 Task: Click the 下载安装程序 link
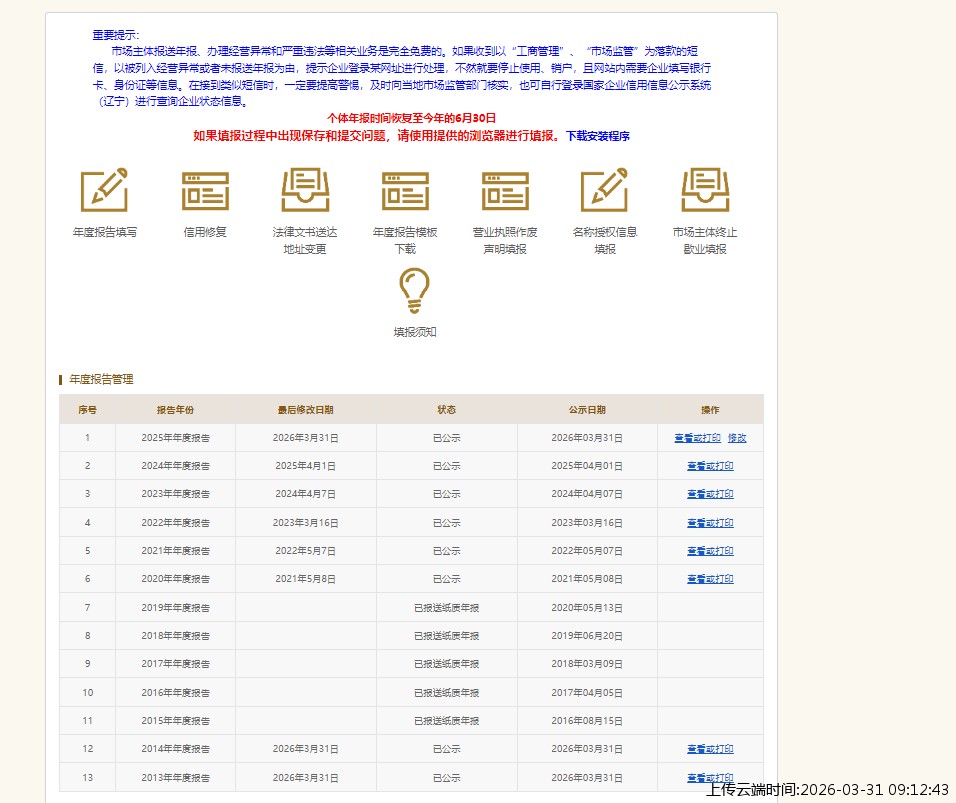(598, 136)
